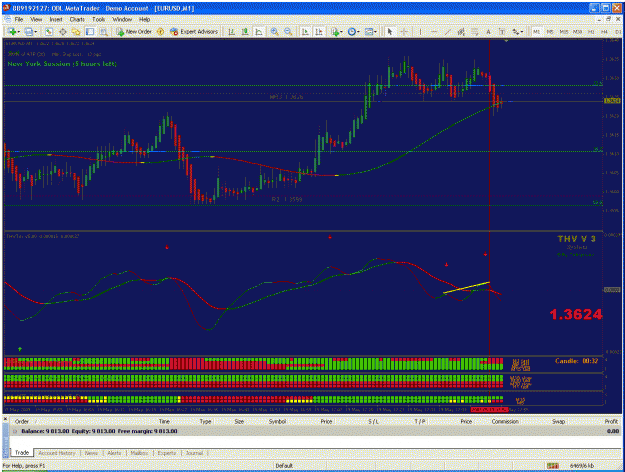Toggle chart Auto Scroll
The image size is (625, 472).
305,31
